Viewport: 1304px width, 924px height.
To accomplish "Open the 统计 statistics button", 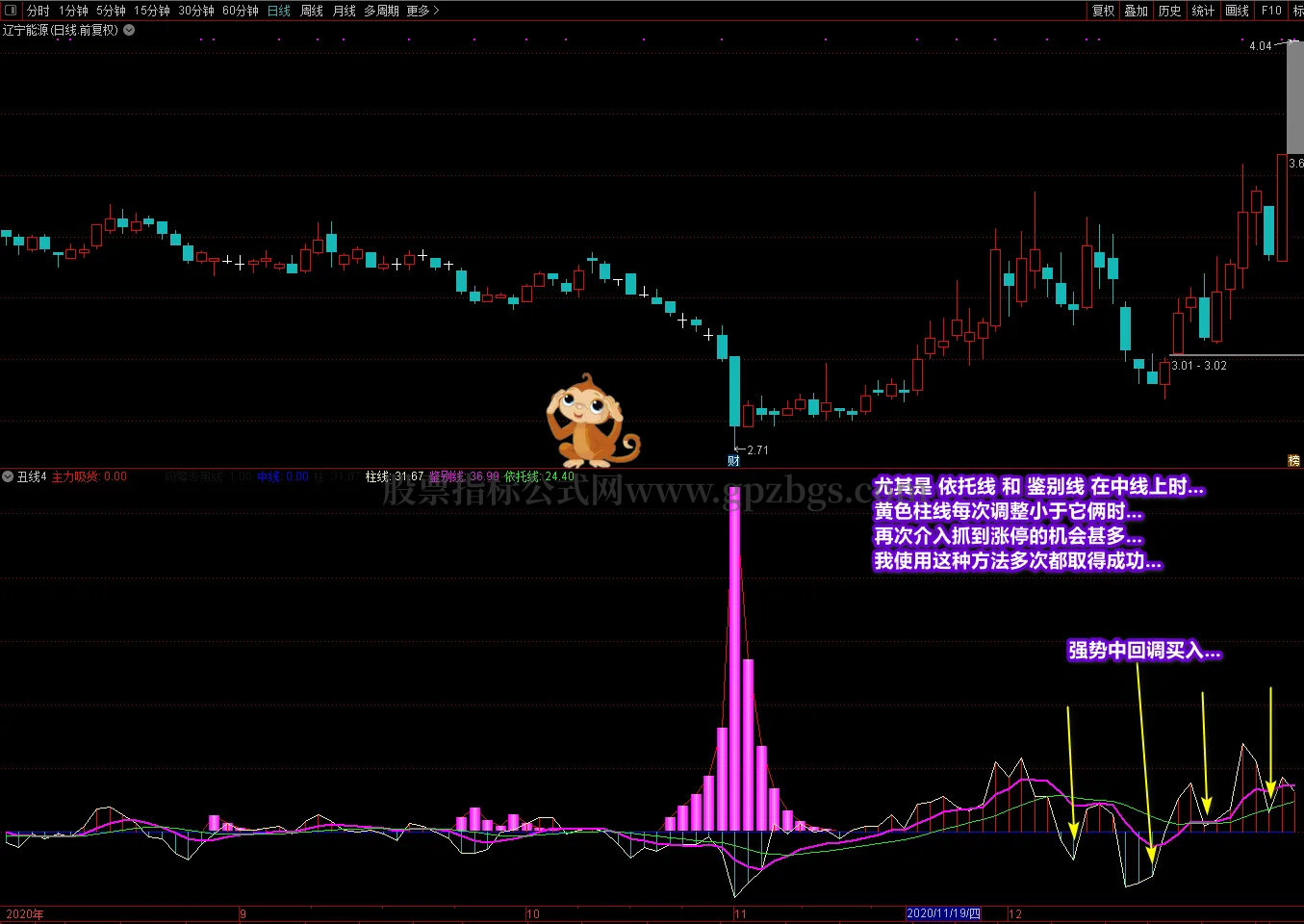I will 1203,11.
